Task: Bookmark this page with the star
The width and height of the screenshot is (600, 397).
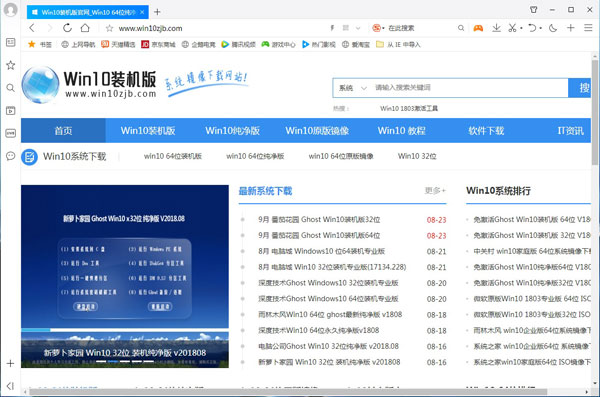Action: tap(109, 28)
